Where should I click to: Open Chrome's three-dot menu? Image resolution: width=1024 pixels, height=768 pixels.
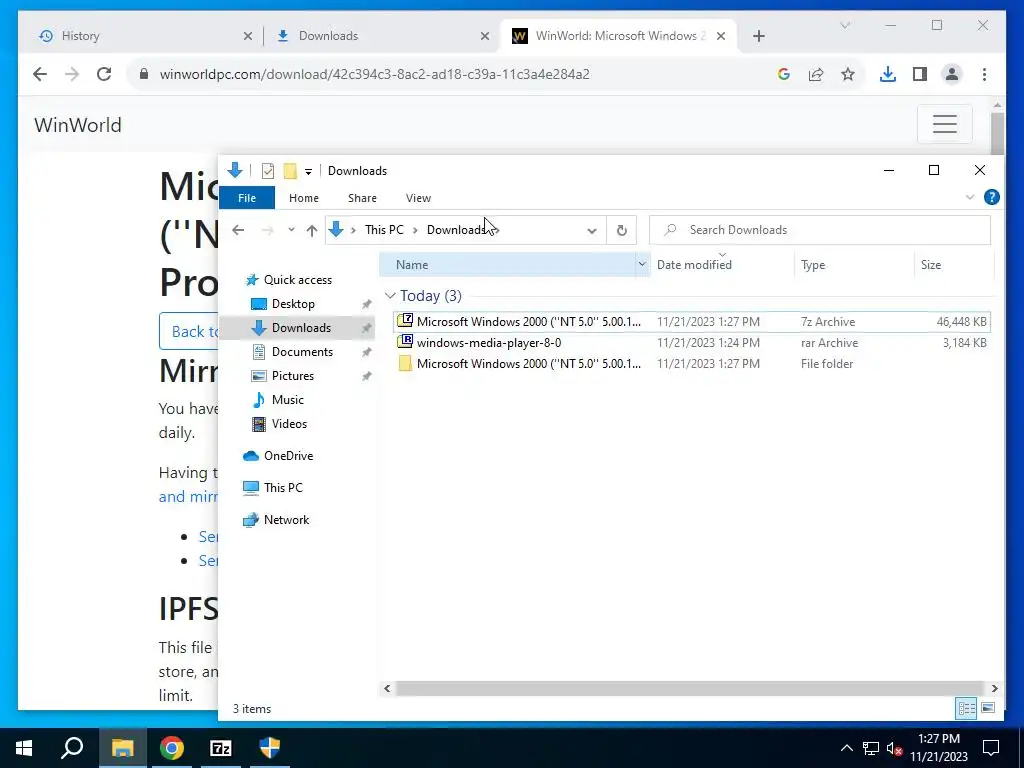point(984,74)
